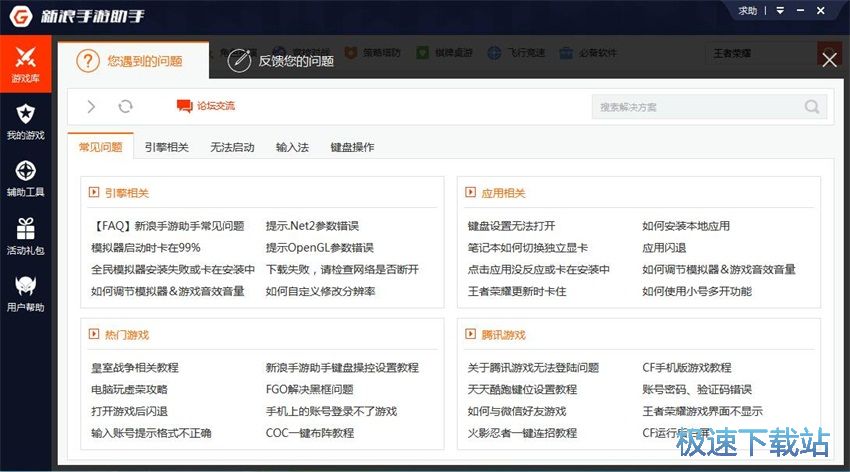Open 皇室战争相关教程
This screenshot has height=472, width=850.
(135, 367)
